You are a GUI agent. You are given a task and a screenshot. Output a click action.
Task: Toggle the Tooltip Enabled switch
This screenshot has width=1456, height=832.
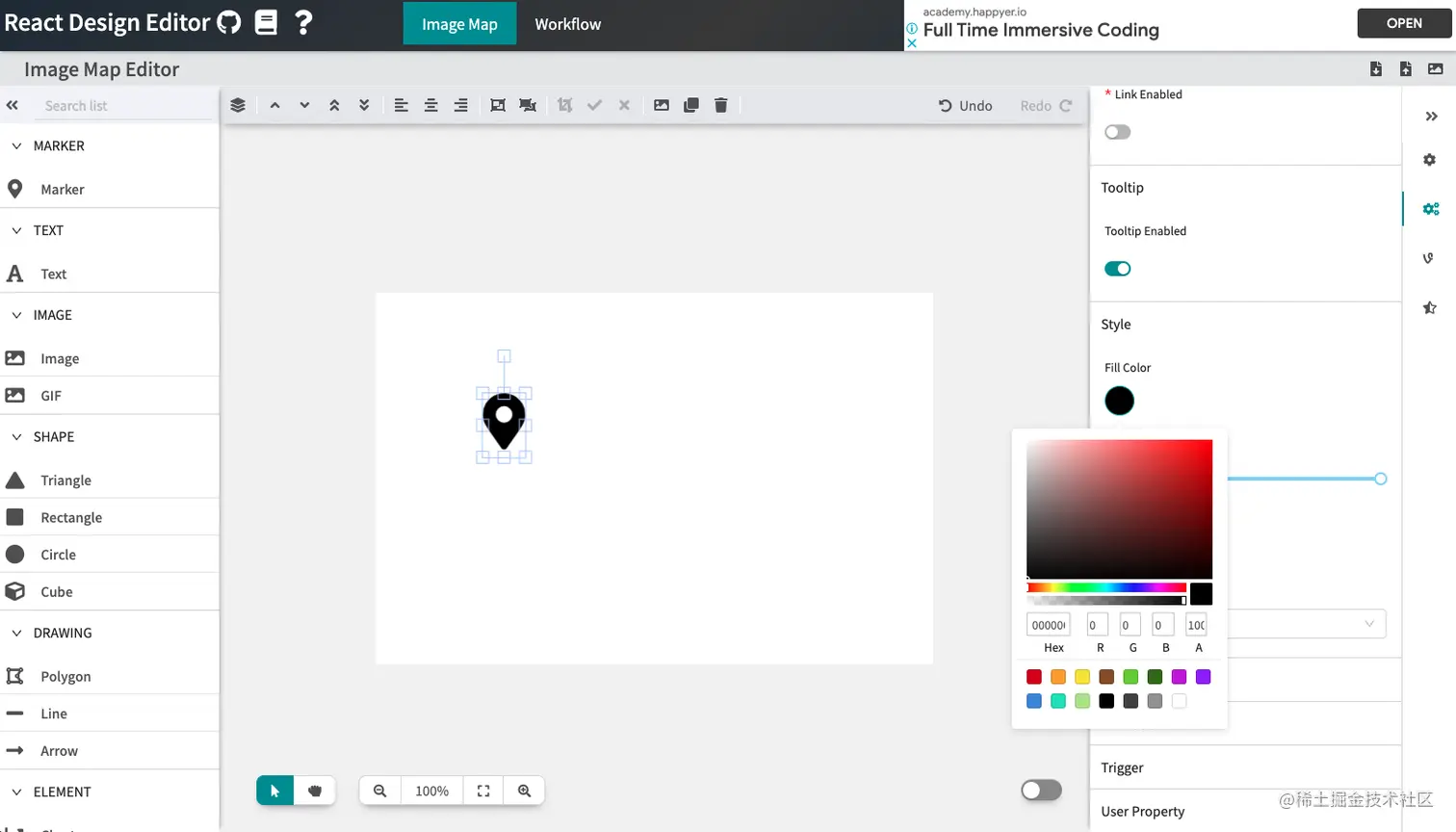pos(1118,269)
